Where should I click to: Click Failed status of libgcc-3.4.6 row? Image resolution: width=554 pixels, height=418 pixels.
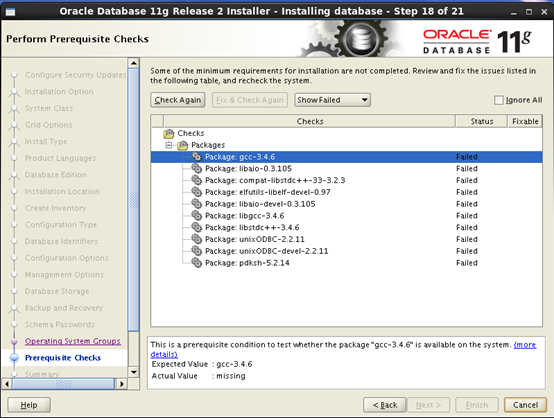click(466, 216)
